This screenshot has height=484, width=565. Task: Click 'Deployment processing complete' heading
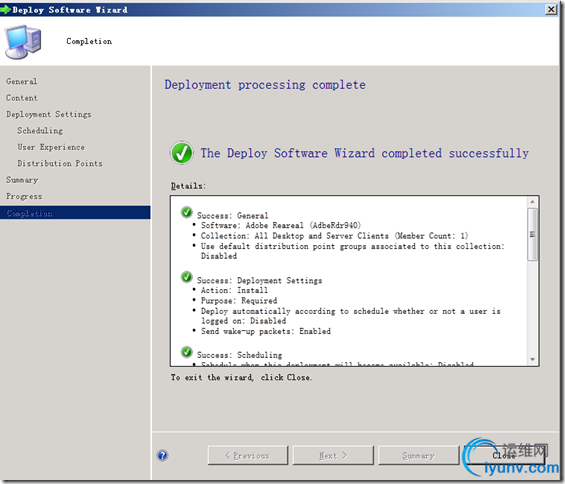point(265,85)
